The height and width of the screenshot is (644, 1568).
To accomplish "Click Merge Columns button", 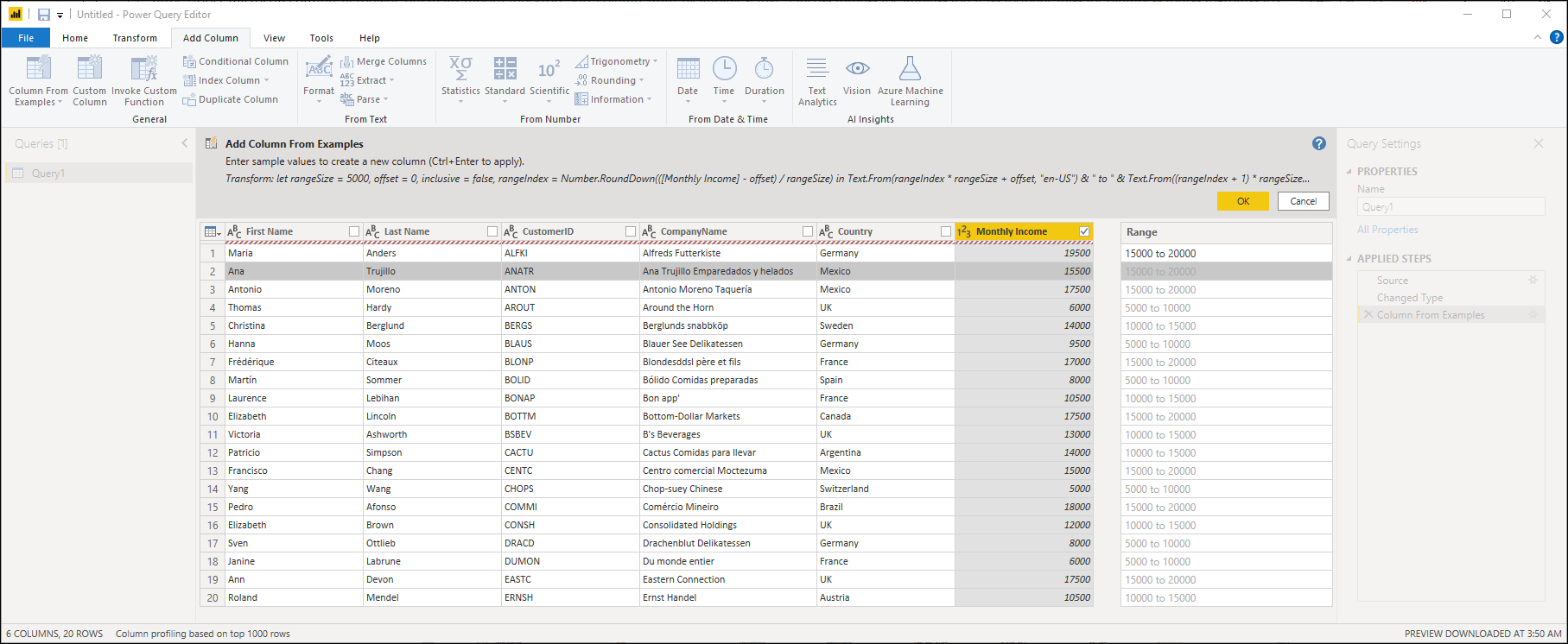I will pyautogui.click(x=384, y=61).
